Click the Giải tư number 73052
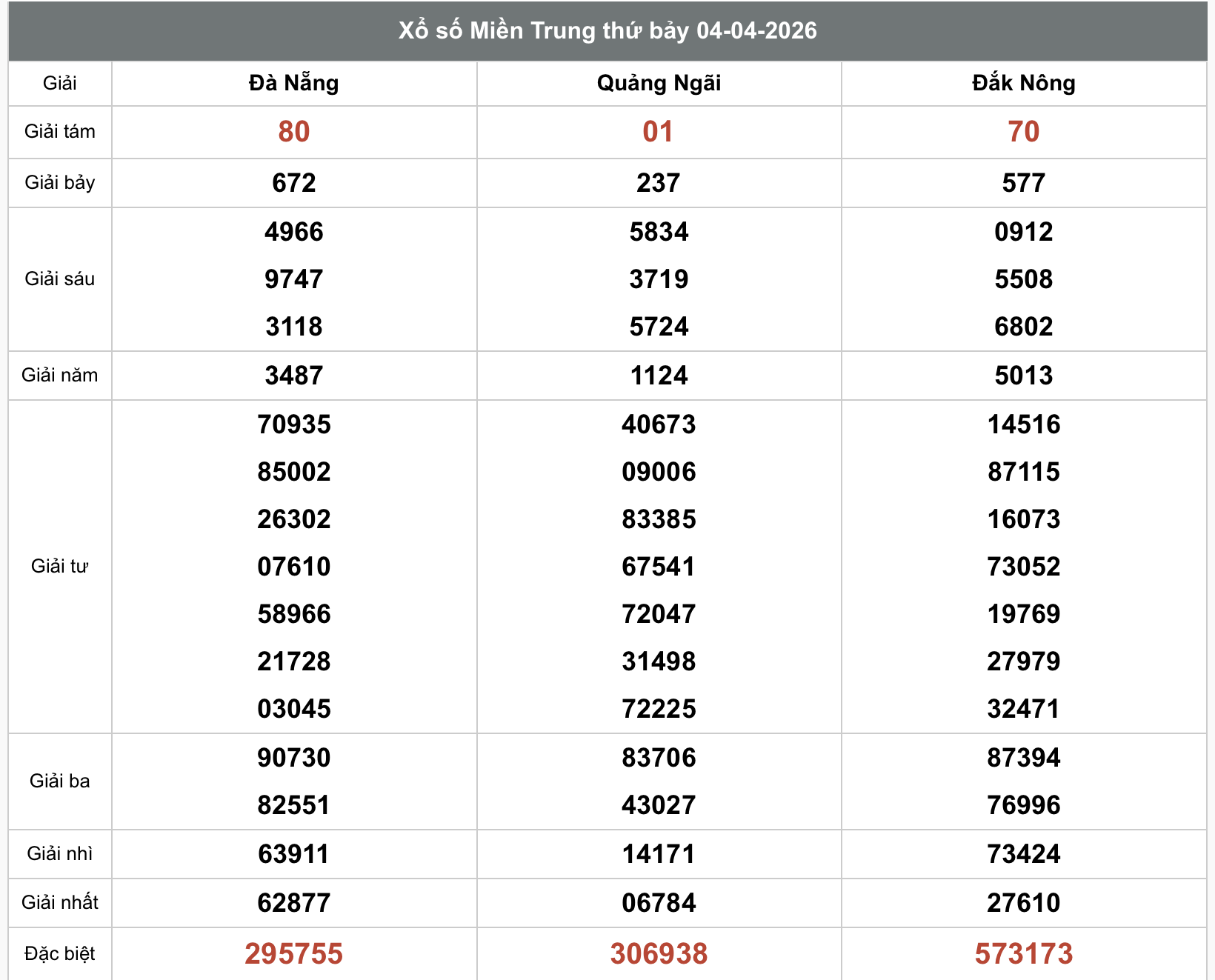Screen dimensions: 1215x980 [1023, 567]
